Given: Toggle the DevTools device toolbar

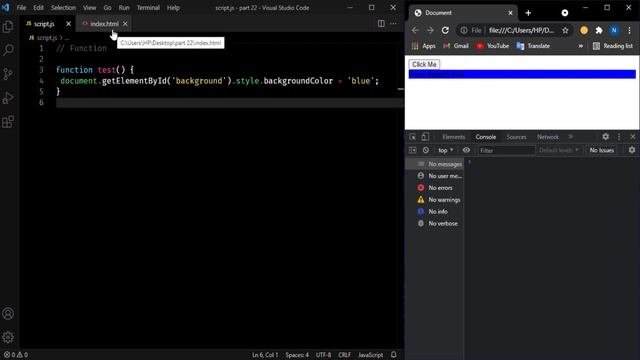Looking at the screenshot, I should pos(425,137).
